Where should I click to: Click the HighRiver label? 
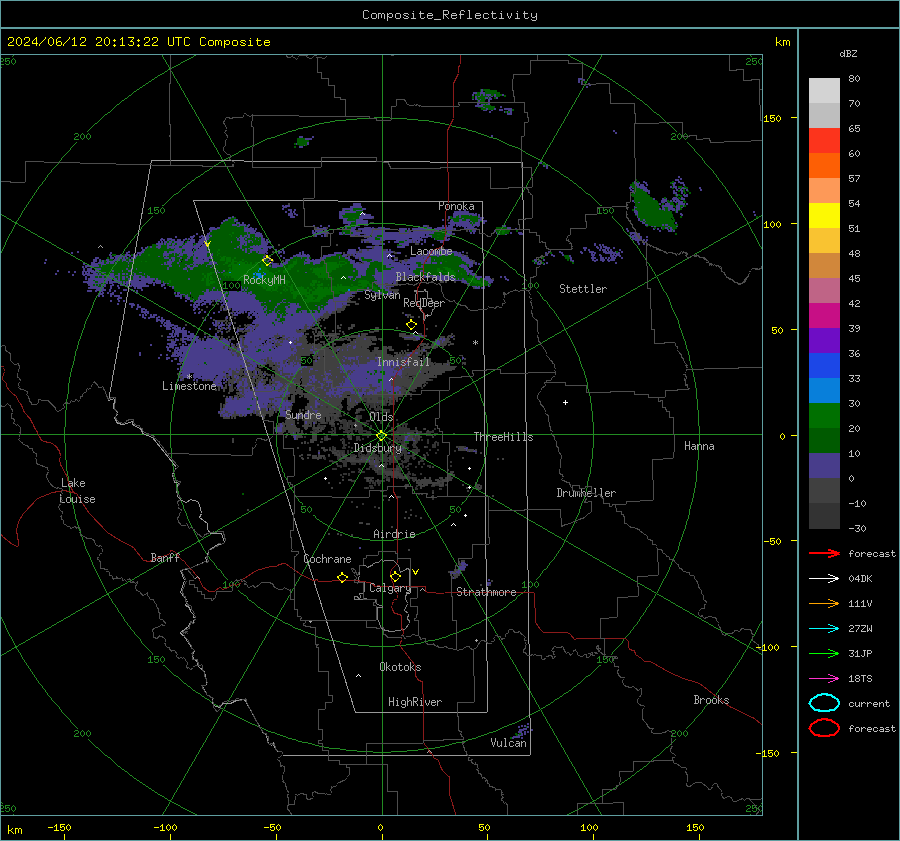coord(415,702)
